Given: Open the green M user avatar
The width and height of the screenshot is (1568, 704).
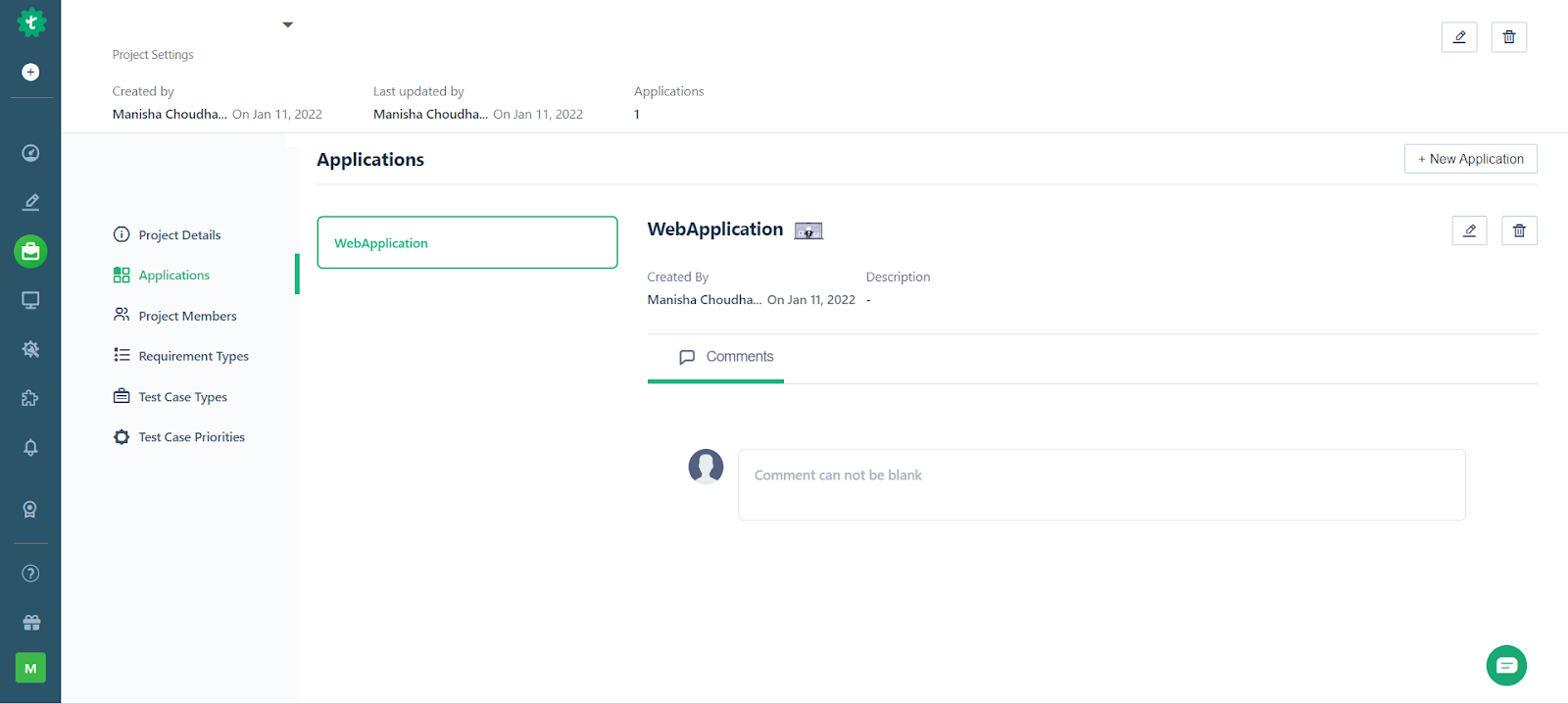Looking at the screenshot, I should 30,669.
